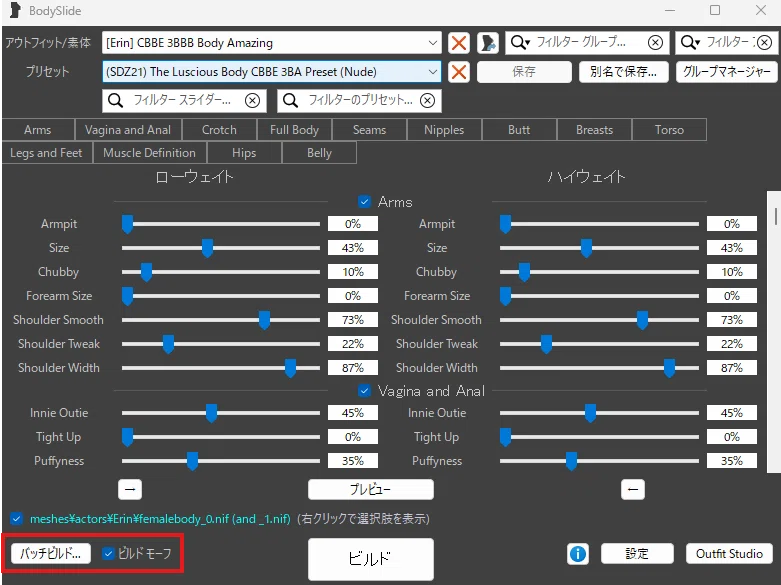This screenshot has height=585, width=781.
Task: Select the Torso category tab
Action: point(669,130)
